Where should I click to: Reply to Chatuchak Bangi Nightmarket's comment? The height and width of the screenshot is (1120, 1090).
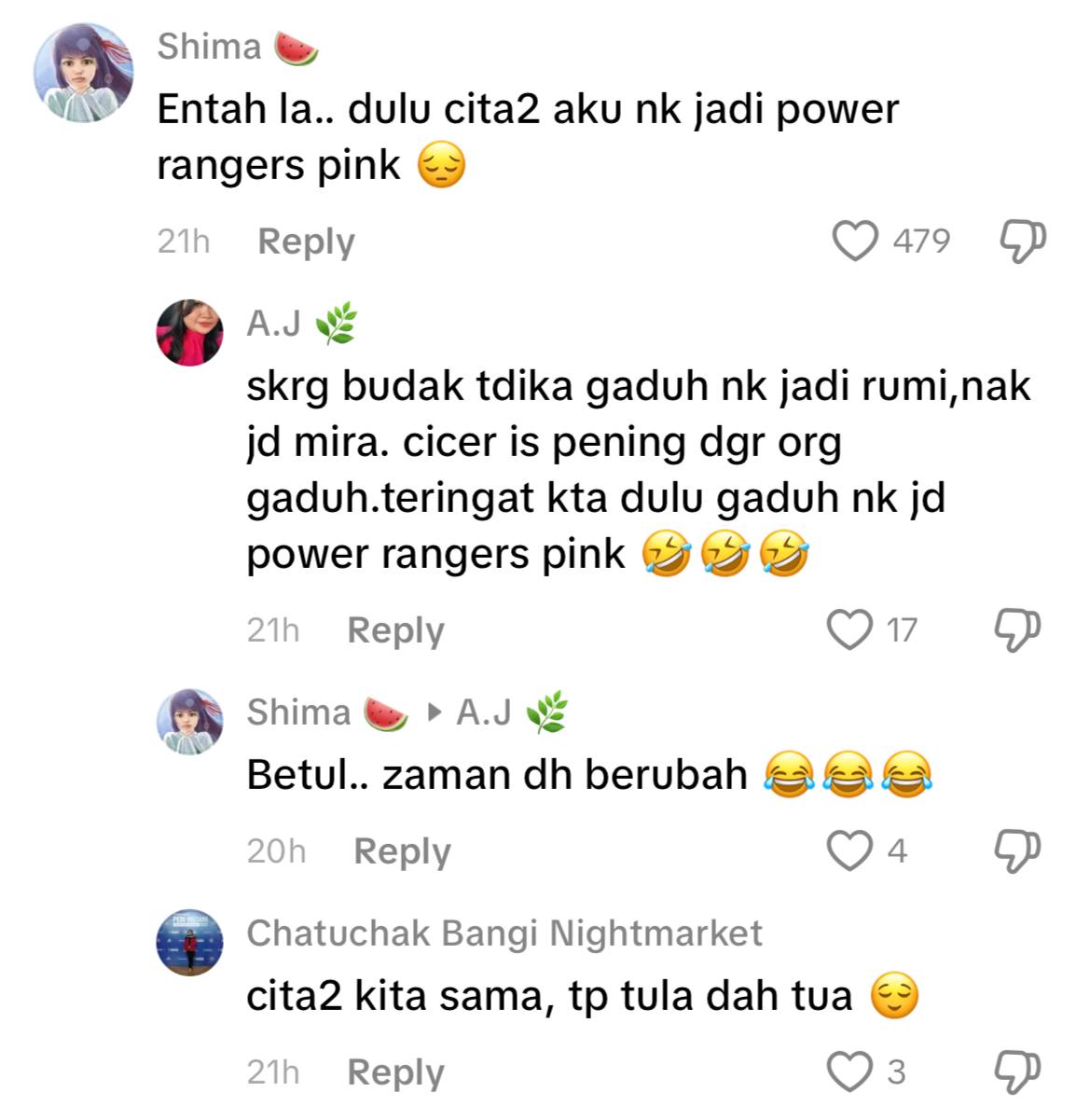395,1073
